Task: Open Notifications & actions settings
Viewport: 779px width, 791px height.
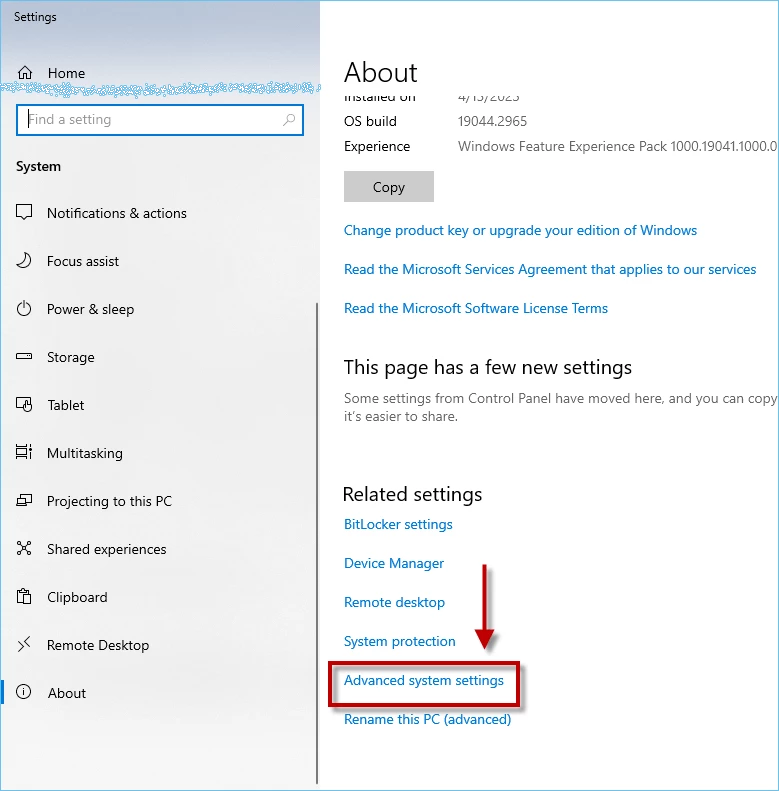Action: [x=117, y=213]
